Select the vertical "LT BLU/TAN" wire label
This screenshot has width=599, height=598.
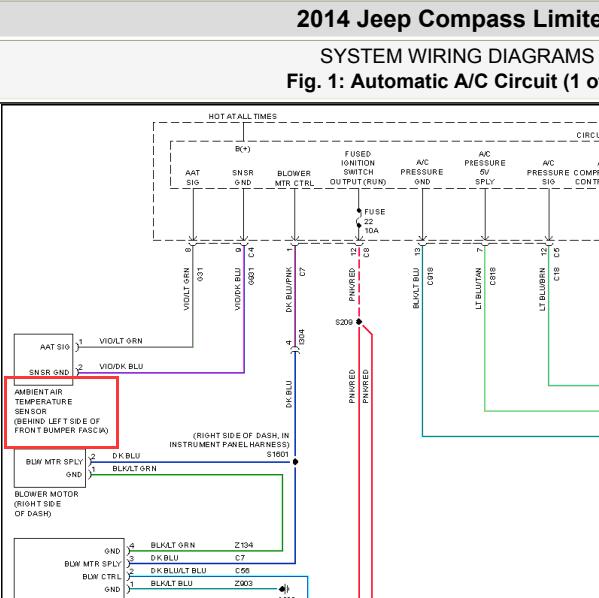[478, 288]
